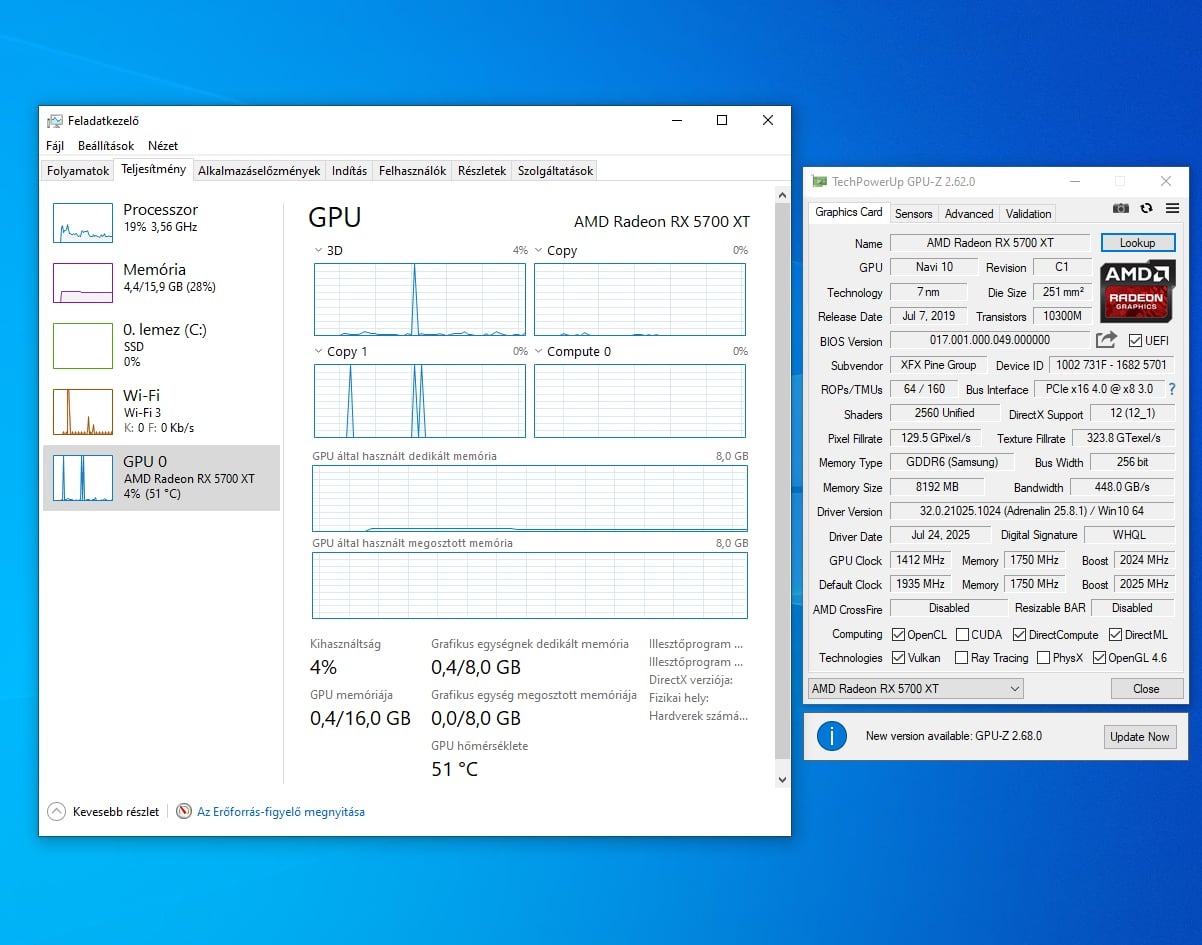Image resolution: width=1202 pixels, height=945 pixels.
Task: Open Beállítások menu
Action: tap(106, 145)
